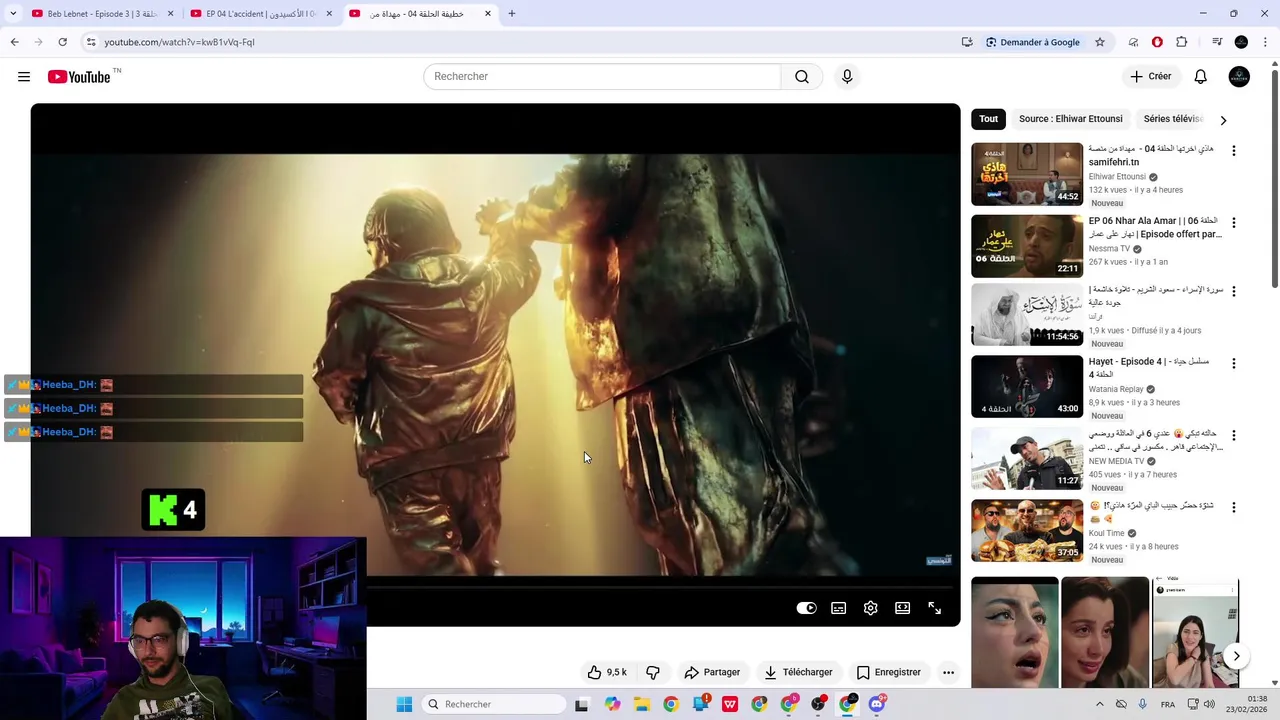Click Demander à Google button
Screen dimensions: 1280x720
click(1032, 42)
